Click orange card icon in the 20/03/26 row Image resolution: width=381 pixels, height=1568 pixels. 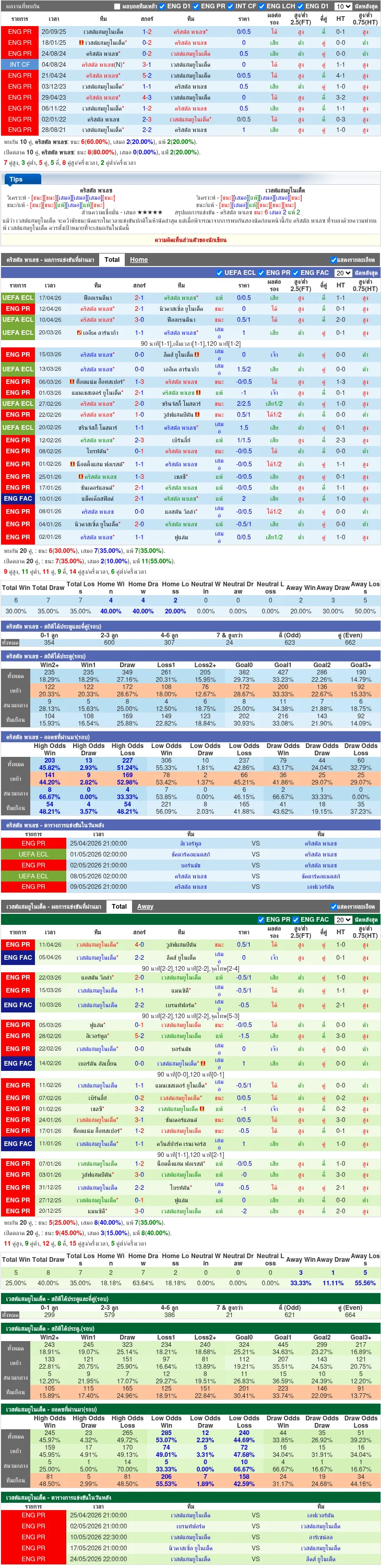point(79,333)
